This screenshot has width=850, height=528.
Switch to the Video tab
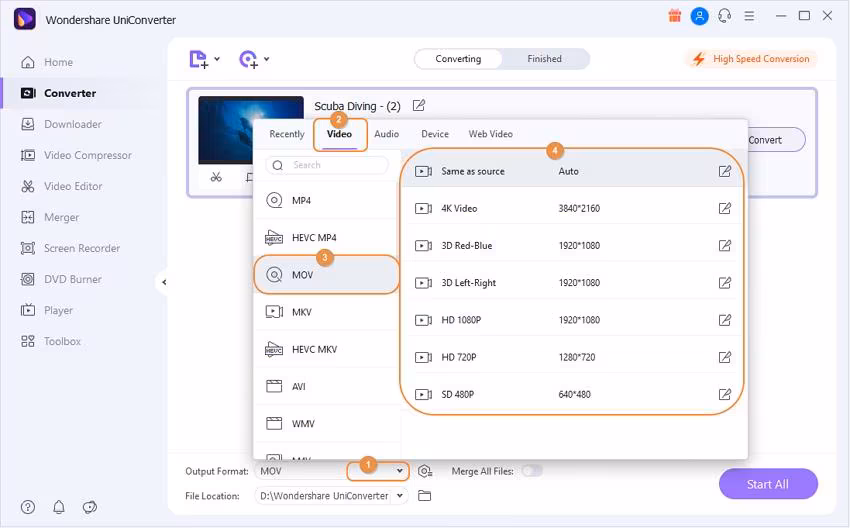(339, 134)
